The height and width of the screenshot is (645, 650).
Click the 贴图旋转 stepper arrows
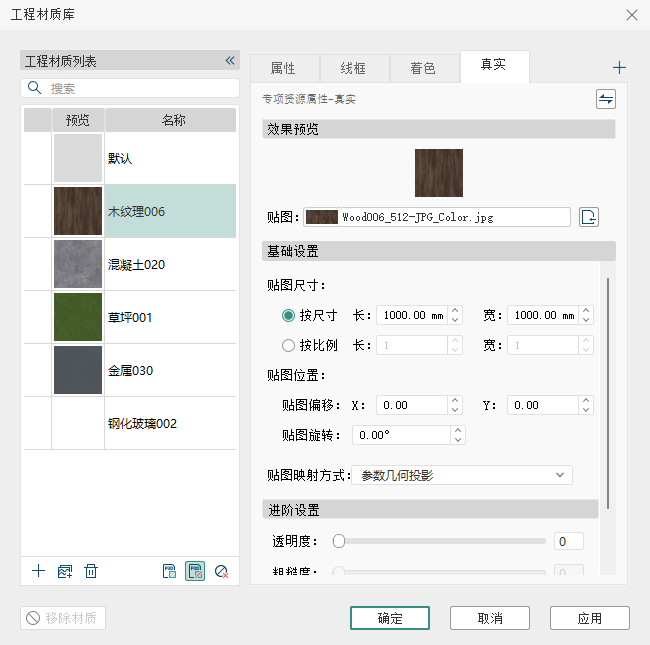(458, 435)
